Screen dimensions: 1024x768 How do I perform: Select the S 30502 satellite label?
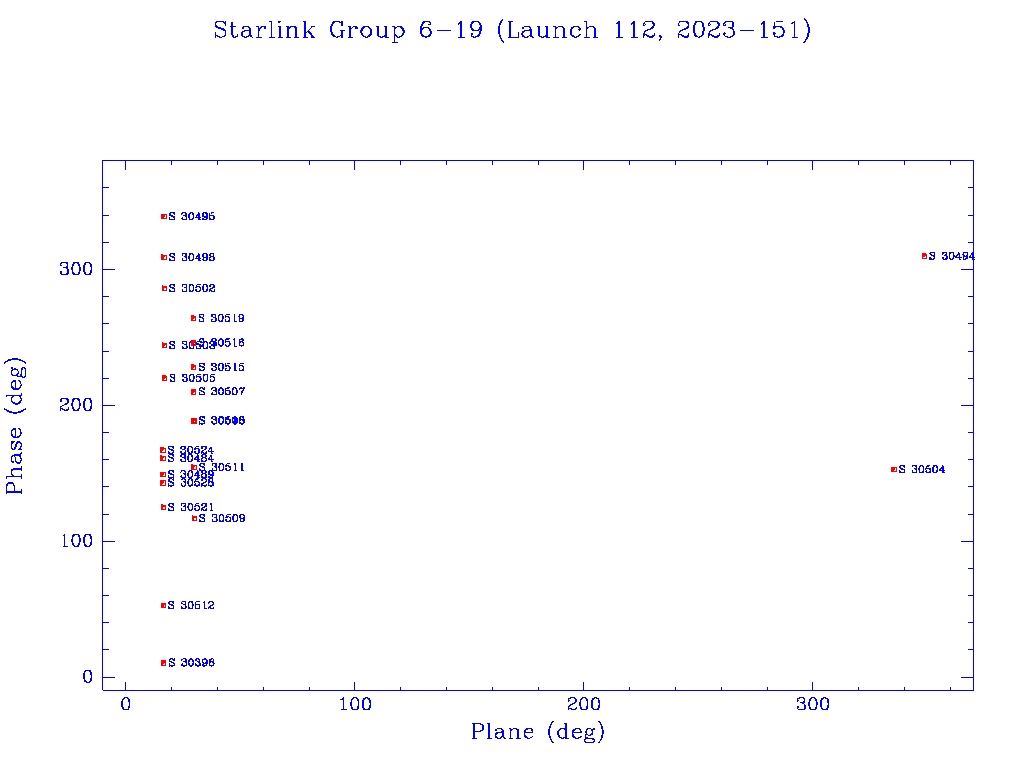192,288
